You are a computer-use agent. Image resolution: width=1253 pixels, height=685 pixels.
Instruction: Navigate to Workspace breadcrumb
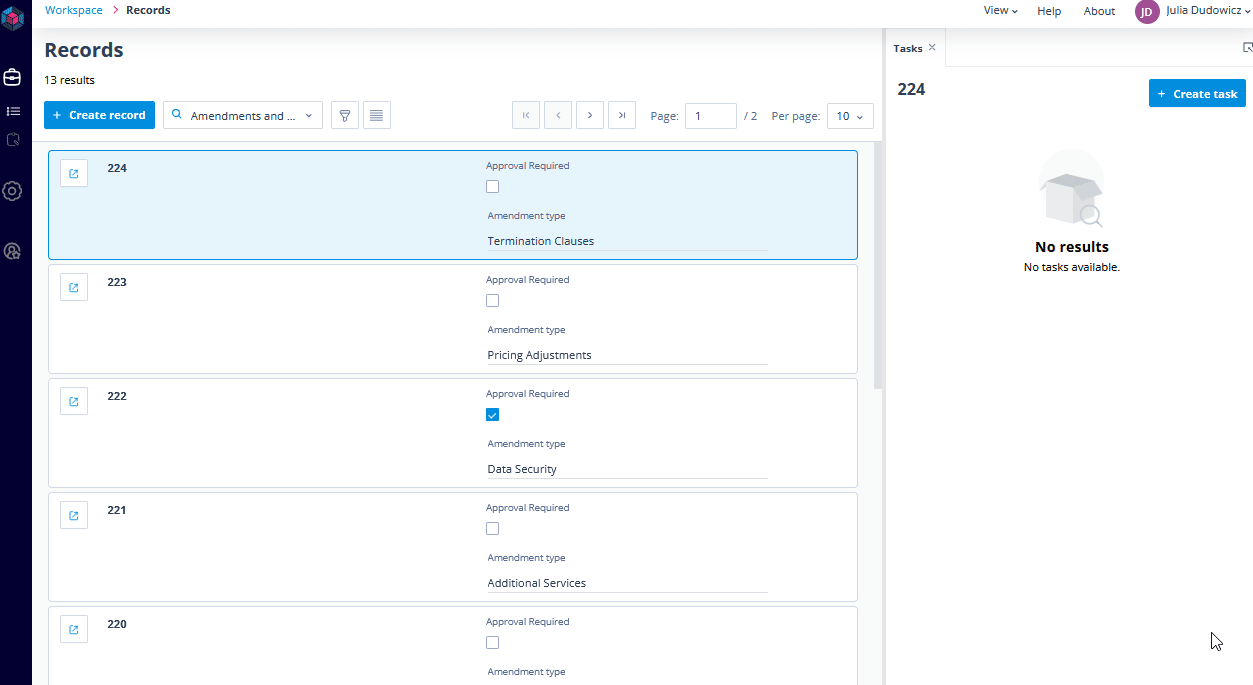coord(74,10)
